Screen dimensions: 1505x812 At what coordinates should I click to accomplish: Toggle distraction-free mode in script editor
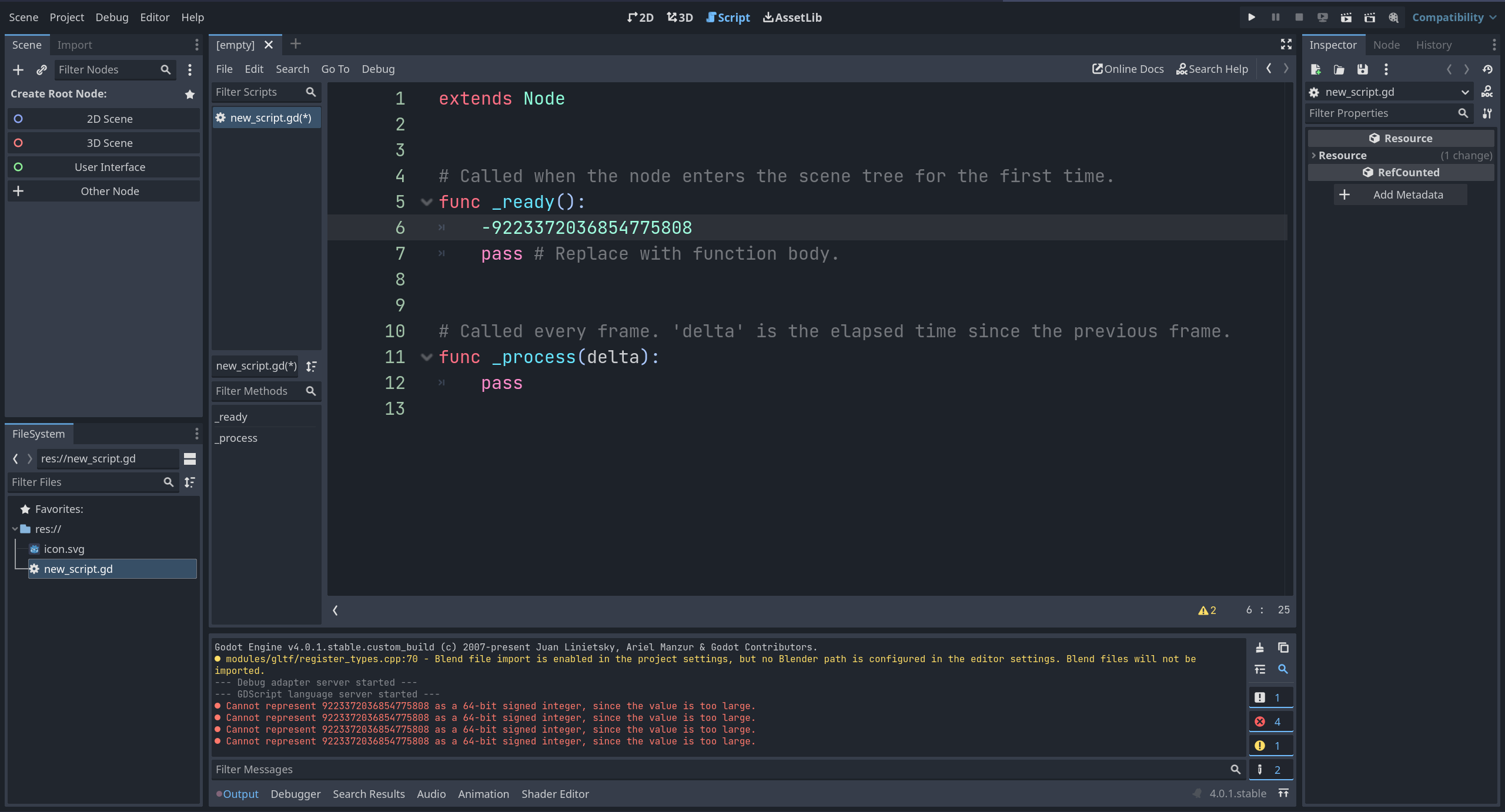coord(1286,44)
